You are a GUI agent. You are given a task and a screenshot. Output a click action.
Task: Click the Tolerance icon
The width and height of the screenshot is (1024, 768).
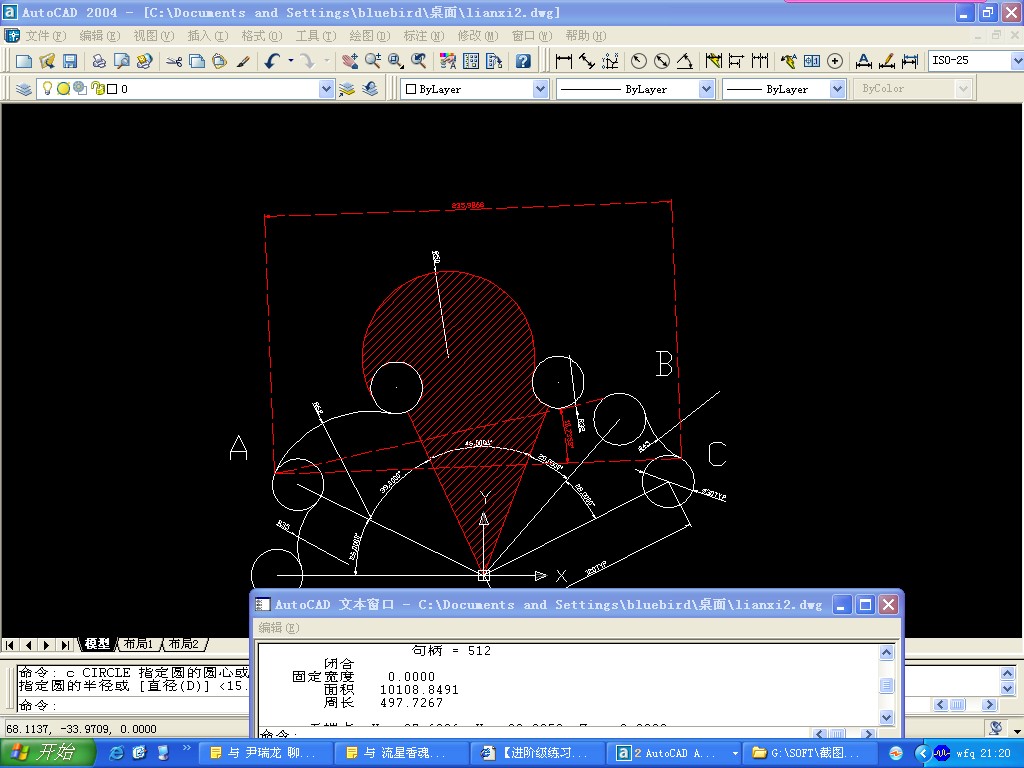pos(812,61)
